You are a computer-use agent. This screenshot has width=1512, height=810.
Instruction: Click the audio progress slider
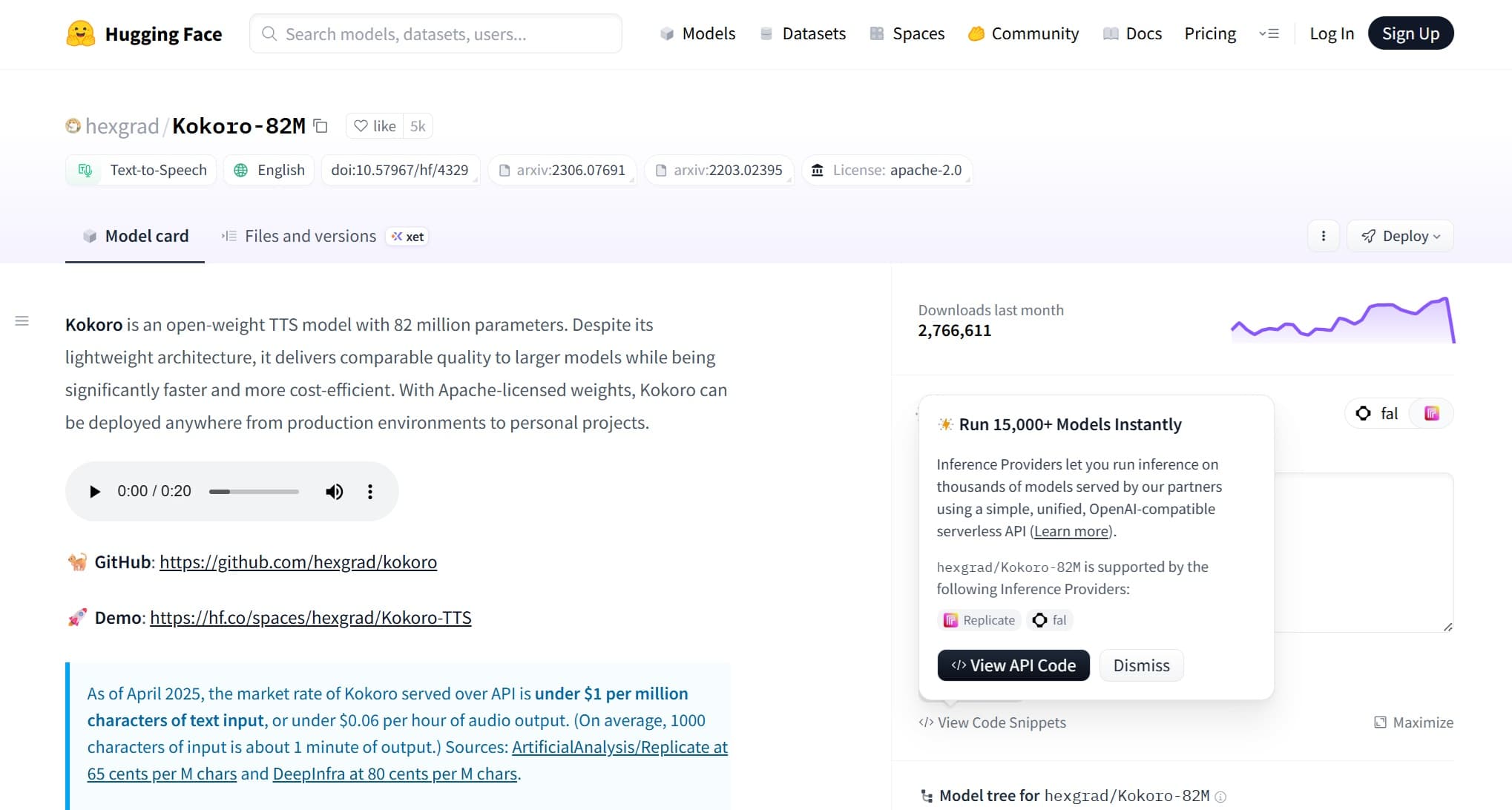click(x=253, y=491)
